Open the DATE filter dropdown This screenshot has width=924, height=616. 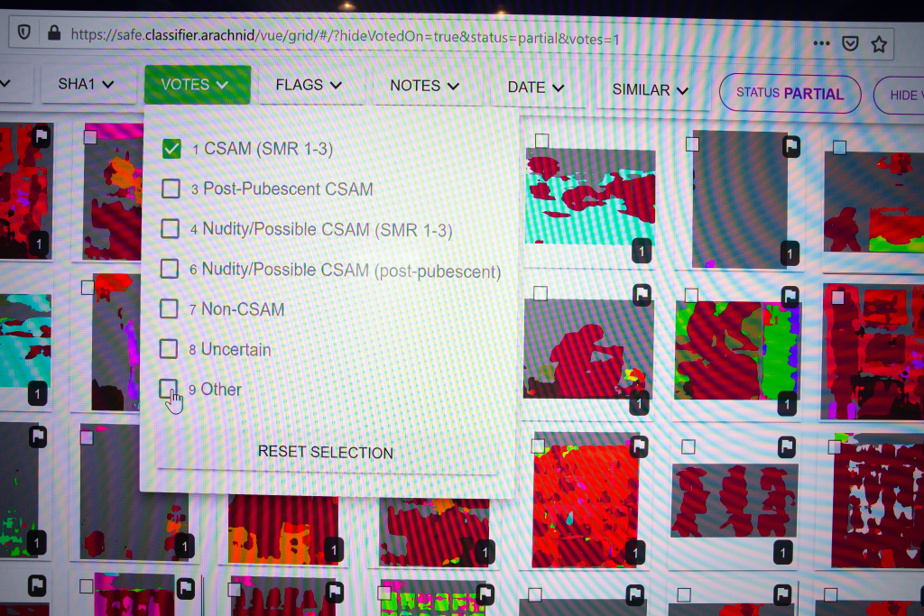pos(535,87)
